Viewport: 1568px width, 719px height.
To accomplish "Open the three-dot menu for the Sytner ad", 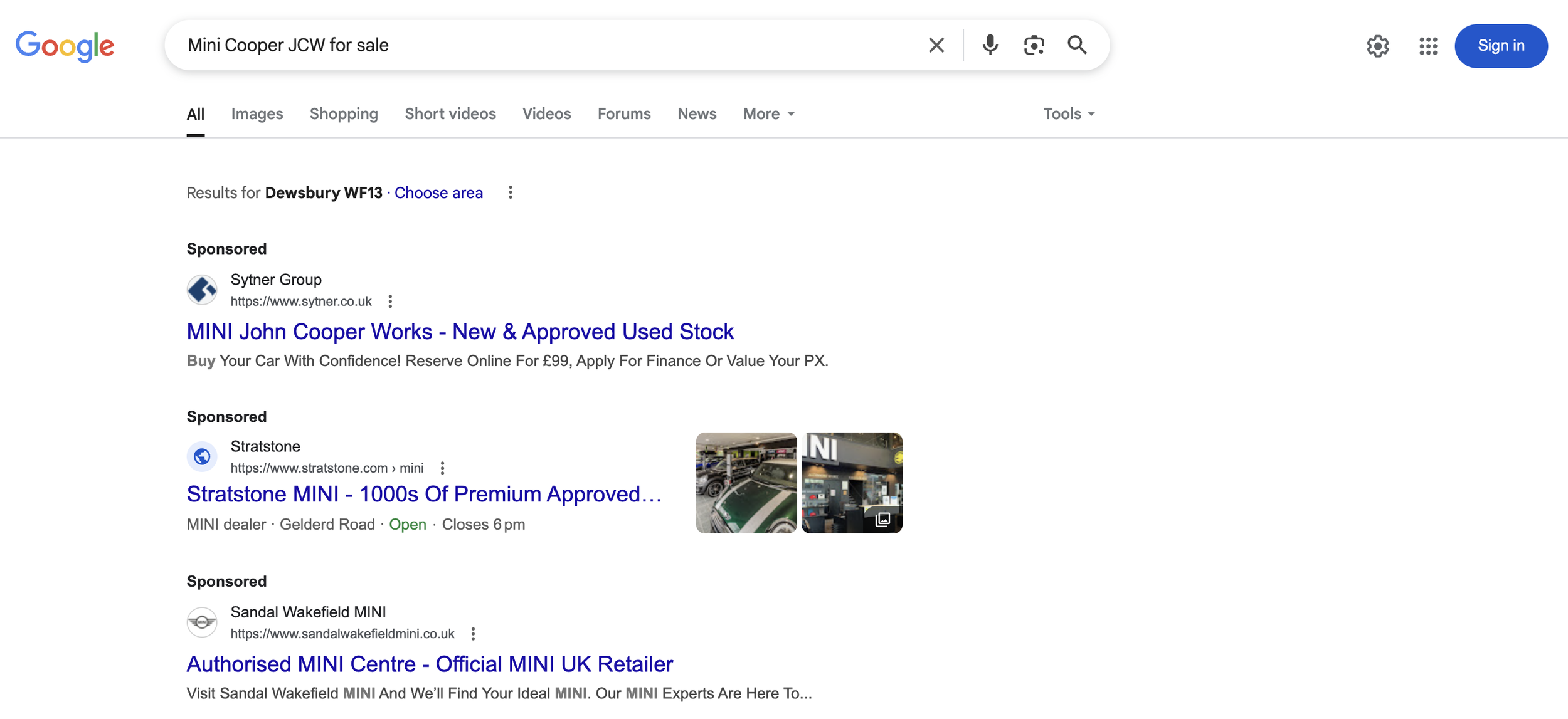I will [390, 302].
